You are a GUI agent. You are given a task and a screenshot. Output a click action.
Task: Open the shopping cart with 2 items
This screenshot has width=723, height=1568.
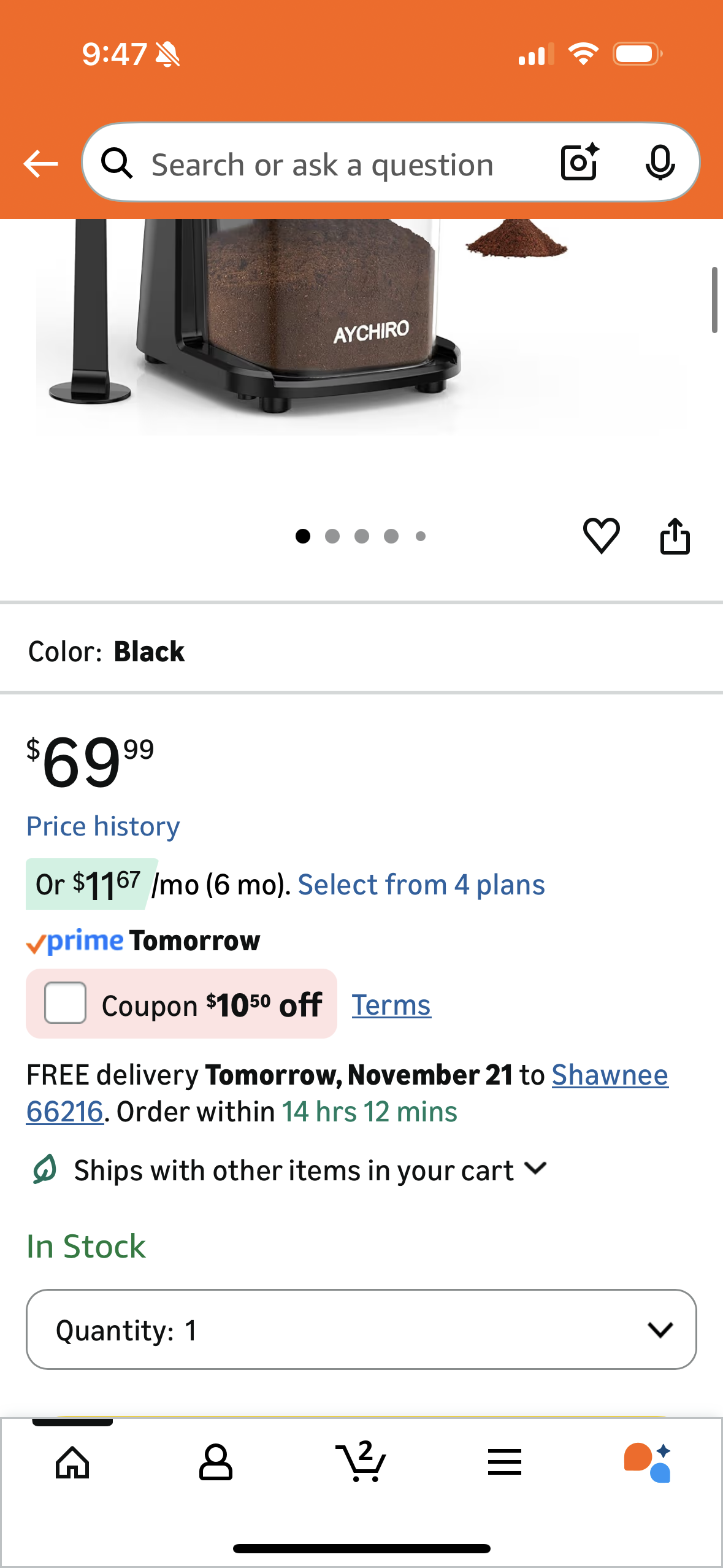[x=362, y=1462]
